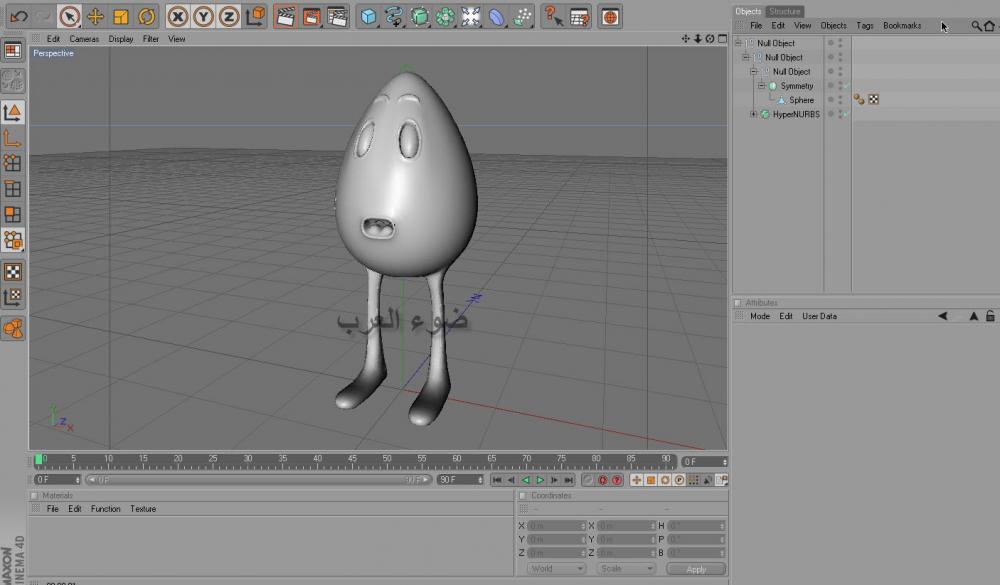Toggle the Z axis lock
This screenshot has width=1000, height=585.
pos(229,16)
